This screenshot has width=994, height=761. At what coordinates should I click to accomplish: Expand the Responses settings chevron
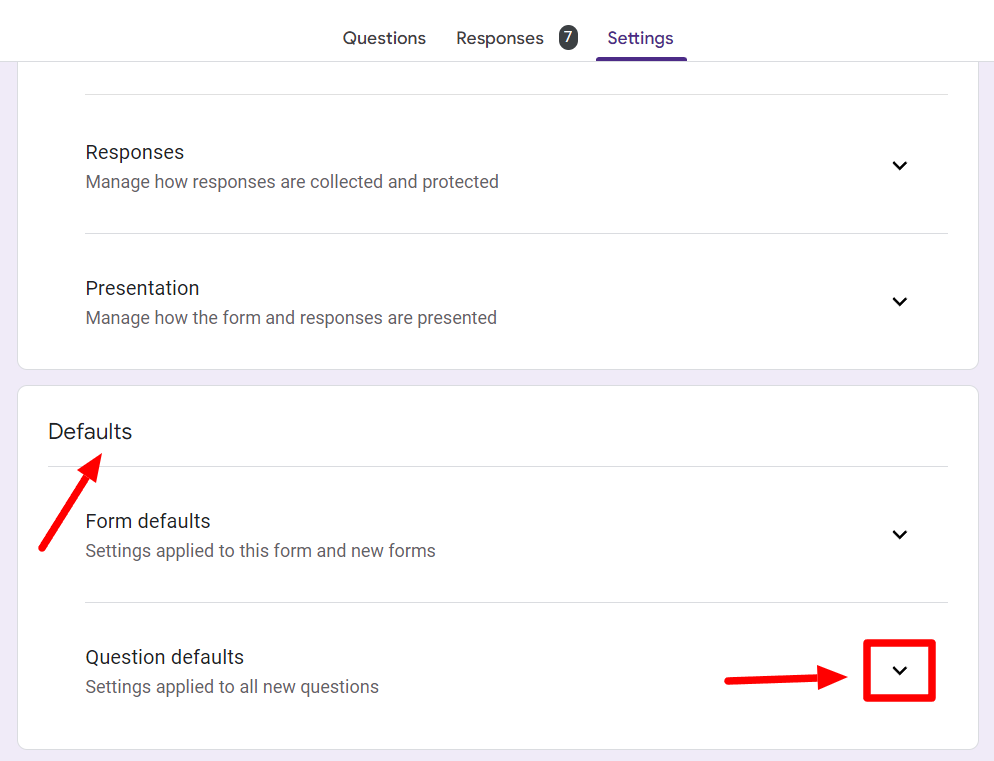(x=900, y=166)
